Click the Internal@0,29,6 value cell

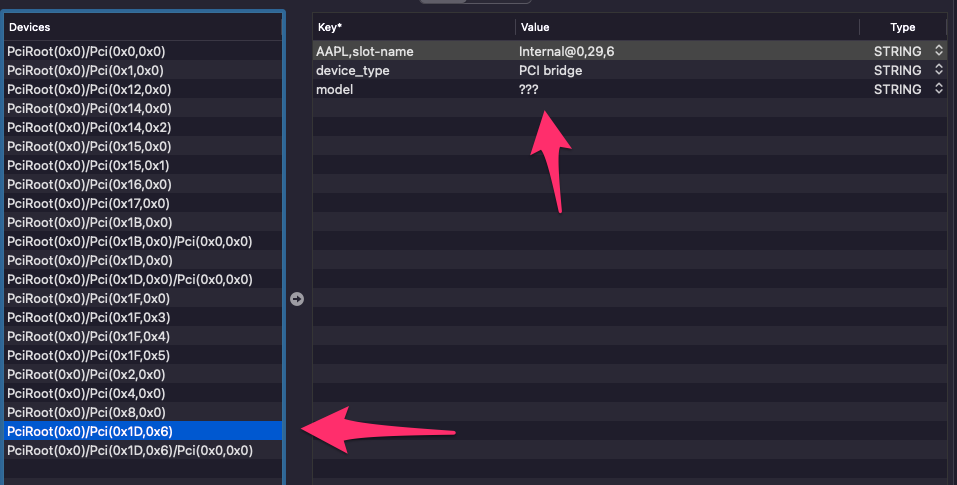point(687,51)
